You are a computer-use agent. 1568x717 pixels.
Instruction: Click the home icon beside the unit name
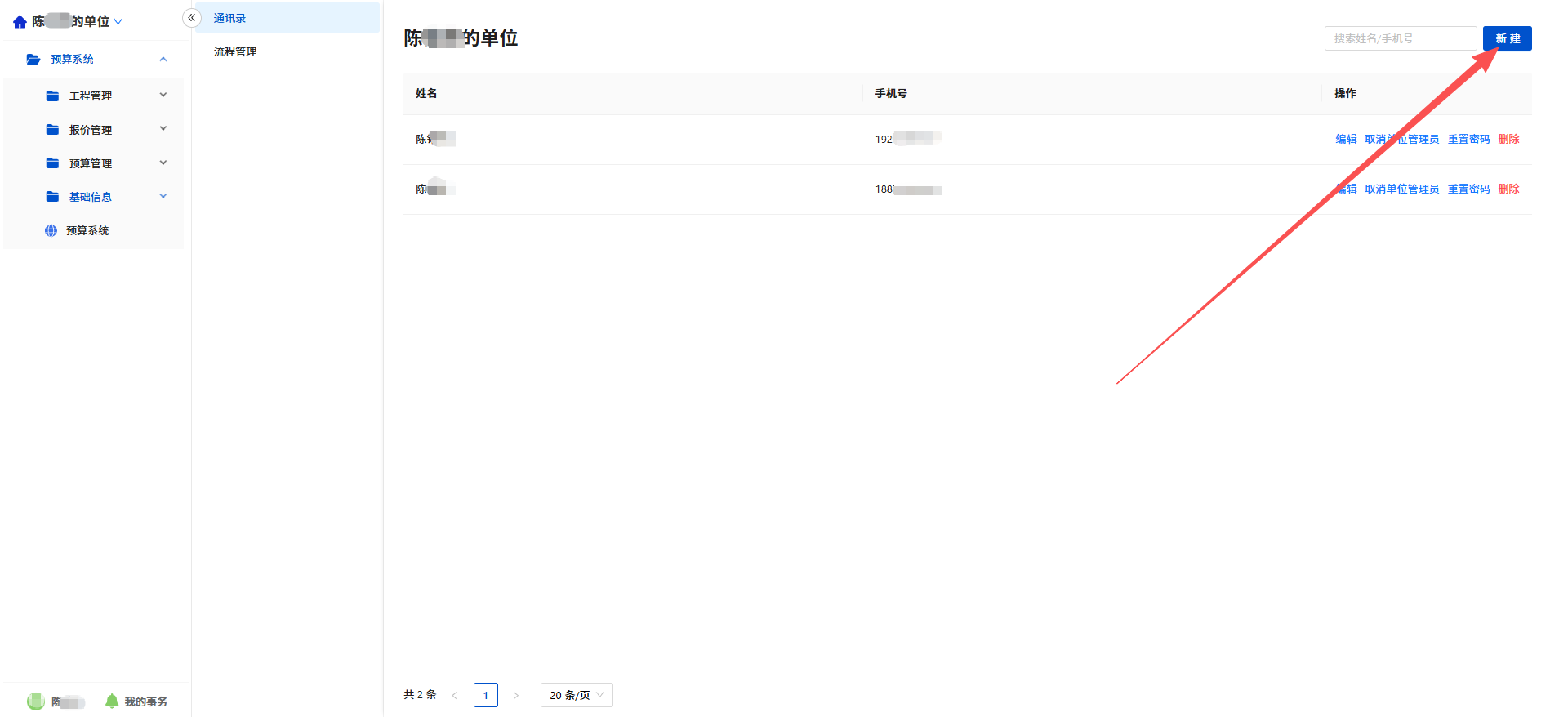20,22
